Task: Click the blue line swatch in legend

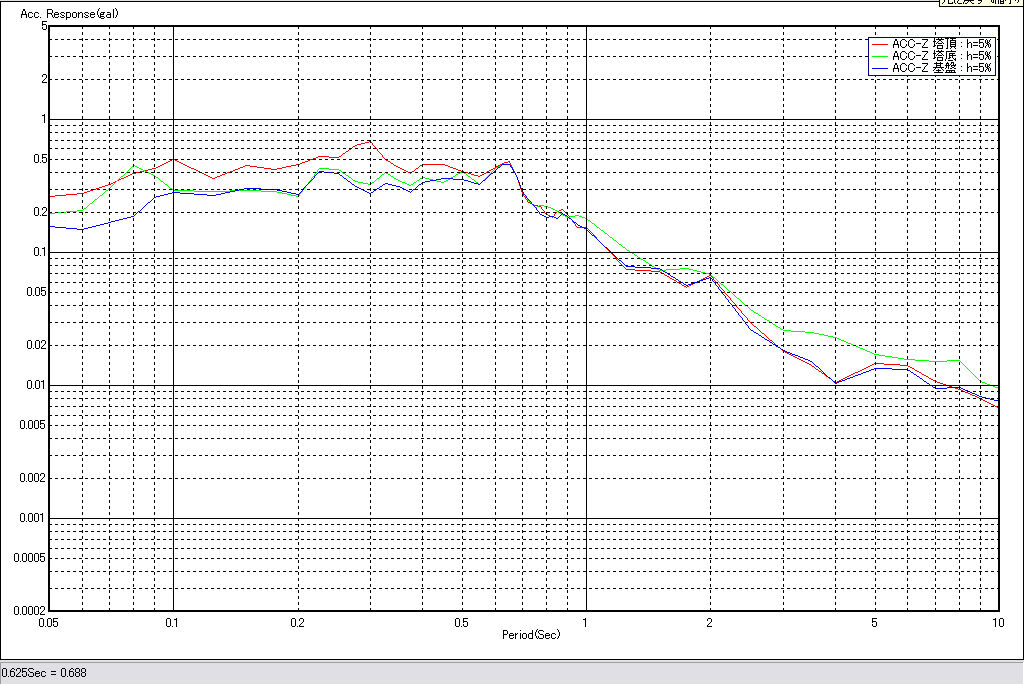Action: (879, 68)
